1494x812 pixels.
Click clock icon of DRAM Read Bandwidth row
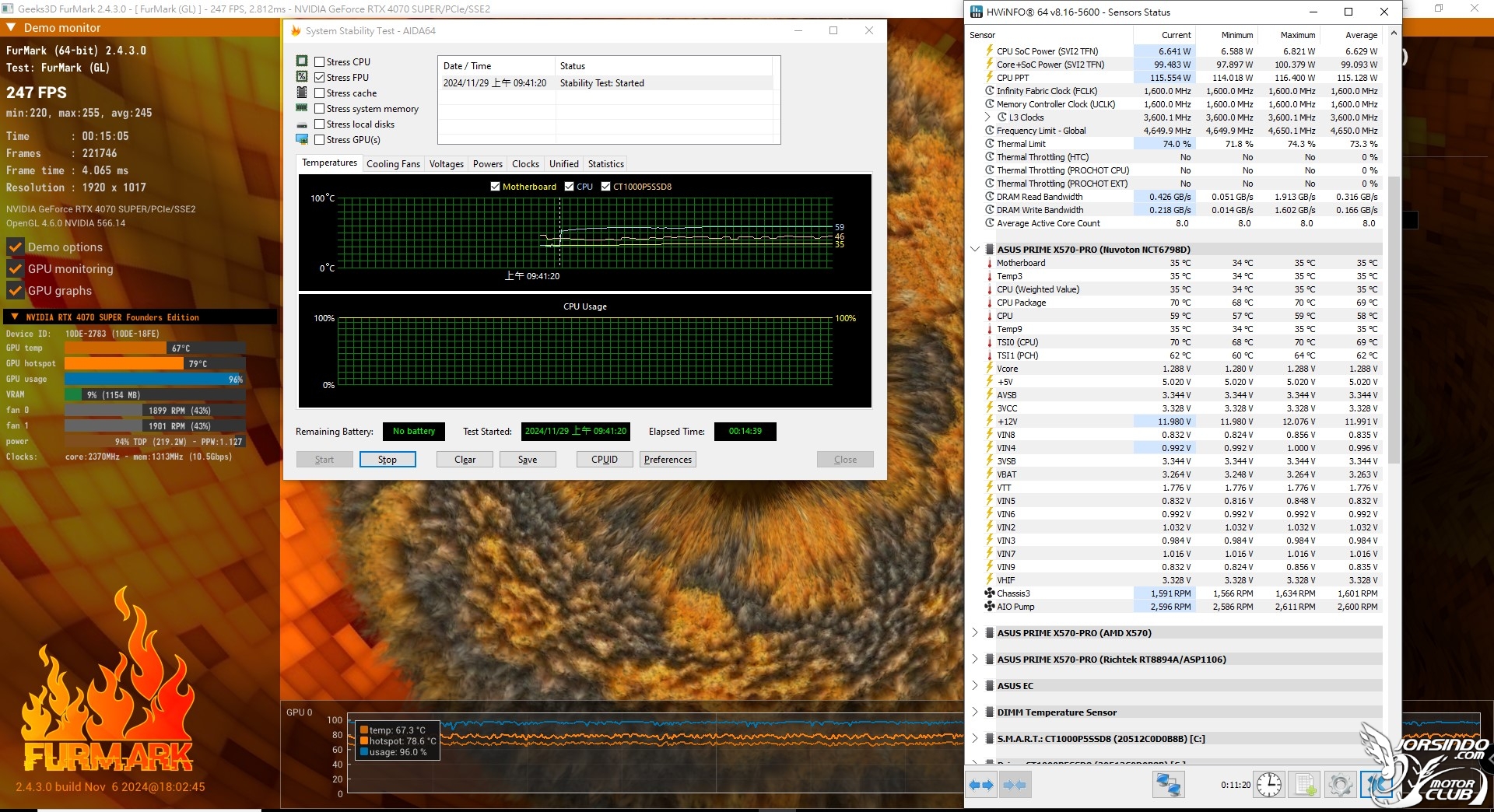[990, 197]
